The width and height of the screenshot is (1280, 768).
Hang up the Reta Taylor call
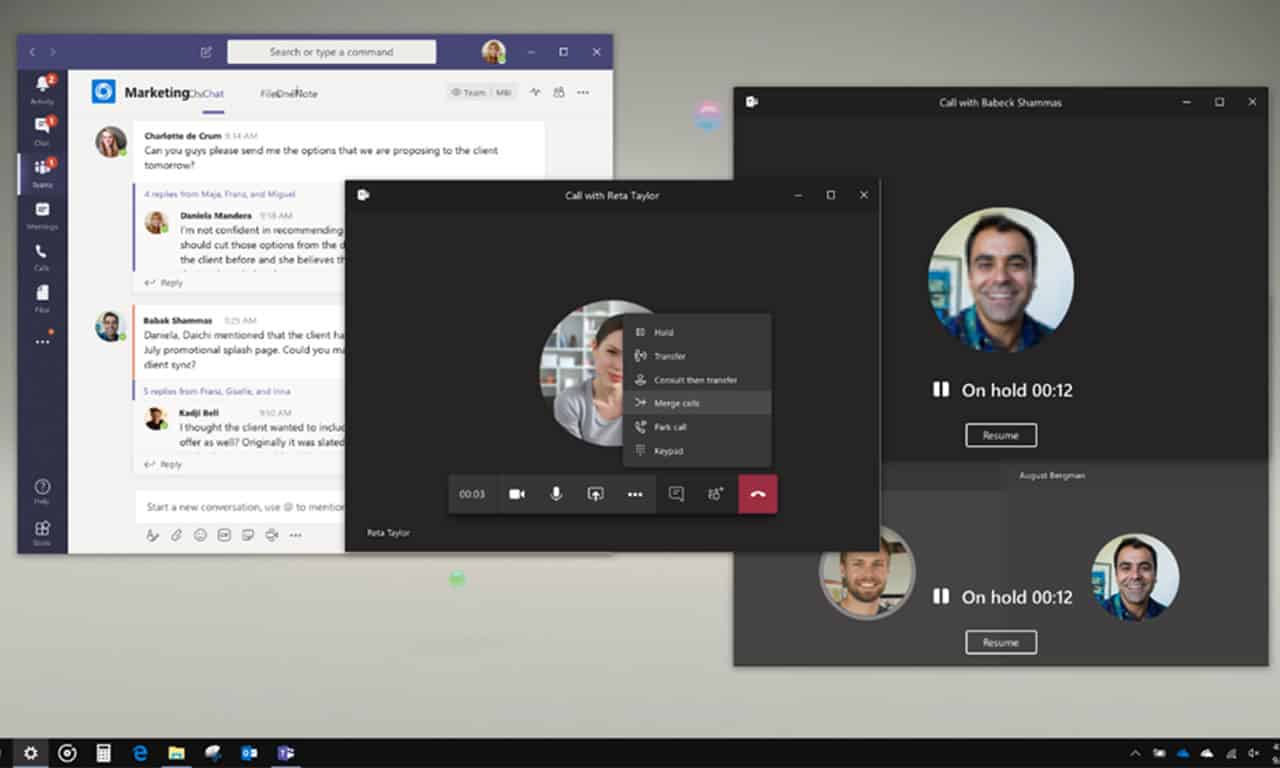pos(758,494)
